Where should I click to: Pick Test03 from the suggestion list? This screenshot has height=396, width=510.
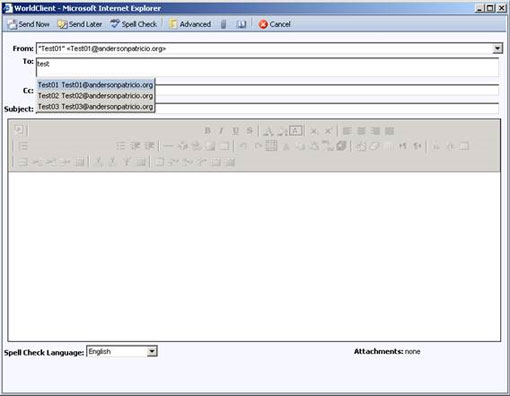pos(95,107)
